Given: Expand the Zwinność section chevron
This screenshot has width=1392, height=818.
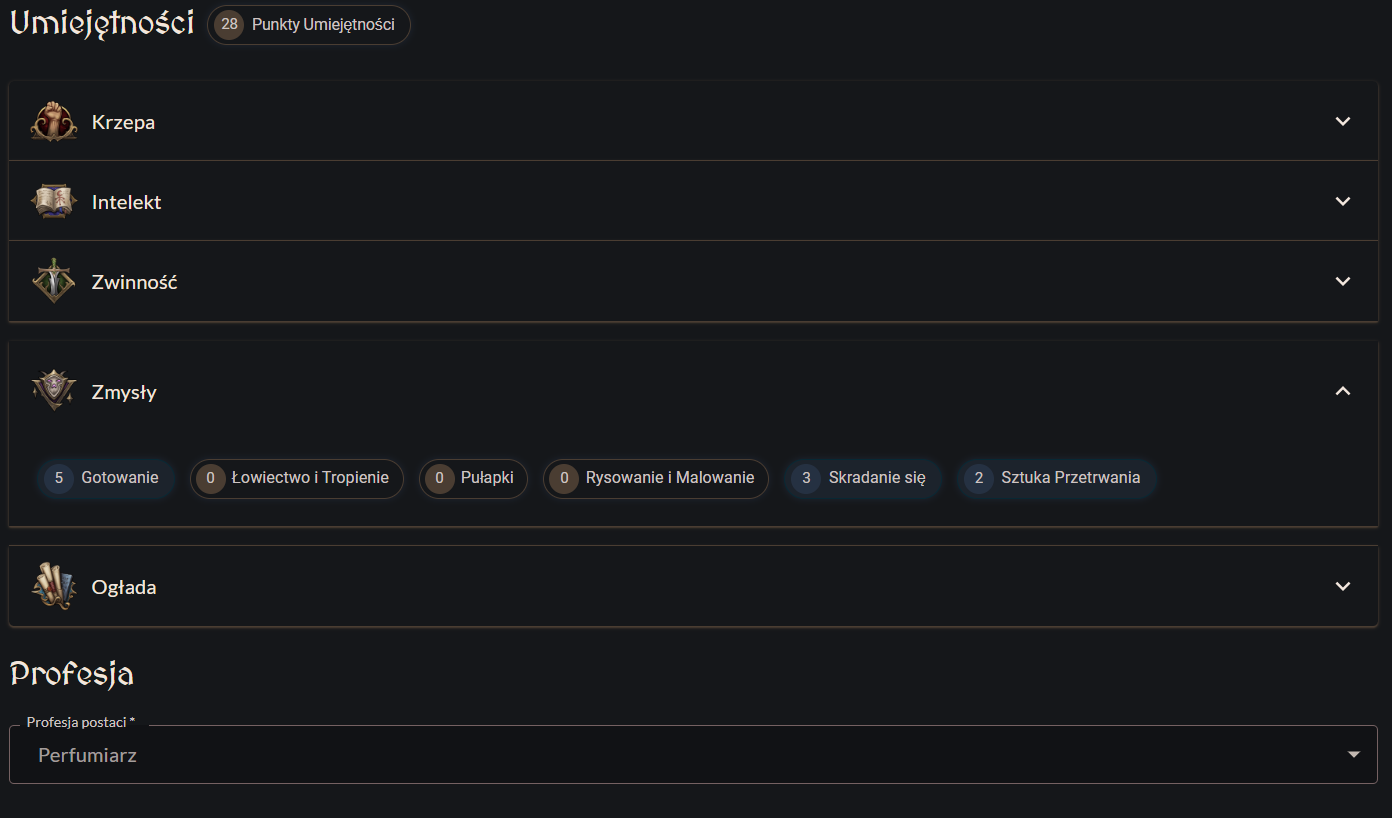Looking at the screenshot, I should [1343, 282].
